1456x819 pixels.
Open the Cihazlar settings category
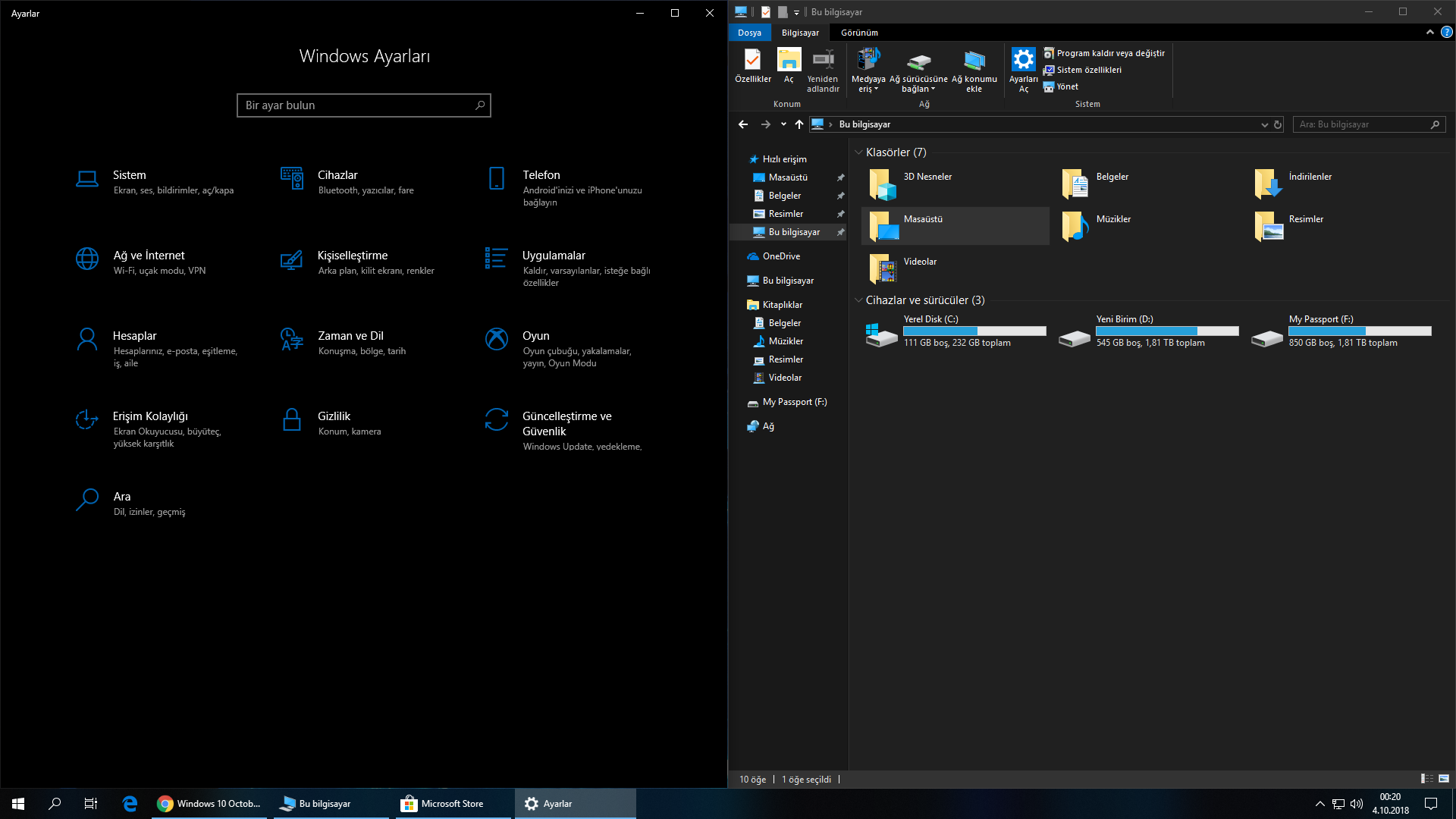pos(347,182)
